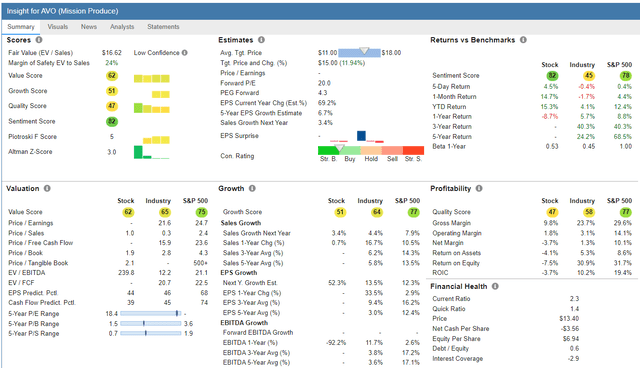Click the Tgt. Price $15.00 (11.94%) value
Image resolution: width=640 pixels, height=368 pixels.
coord(341,63)
